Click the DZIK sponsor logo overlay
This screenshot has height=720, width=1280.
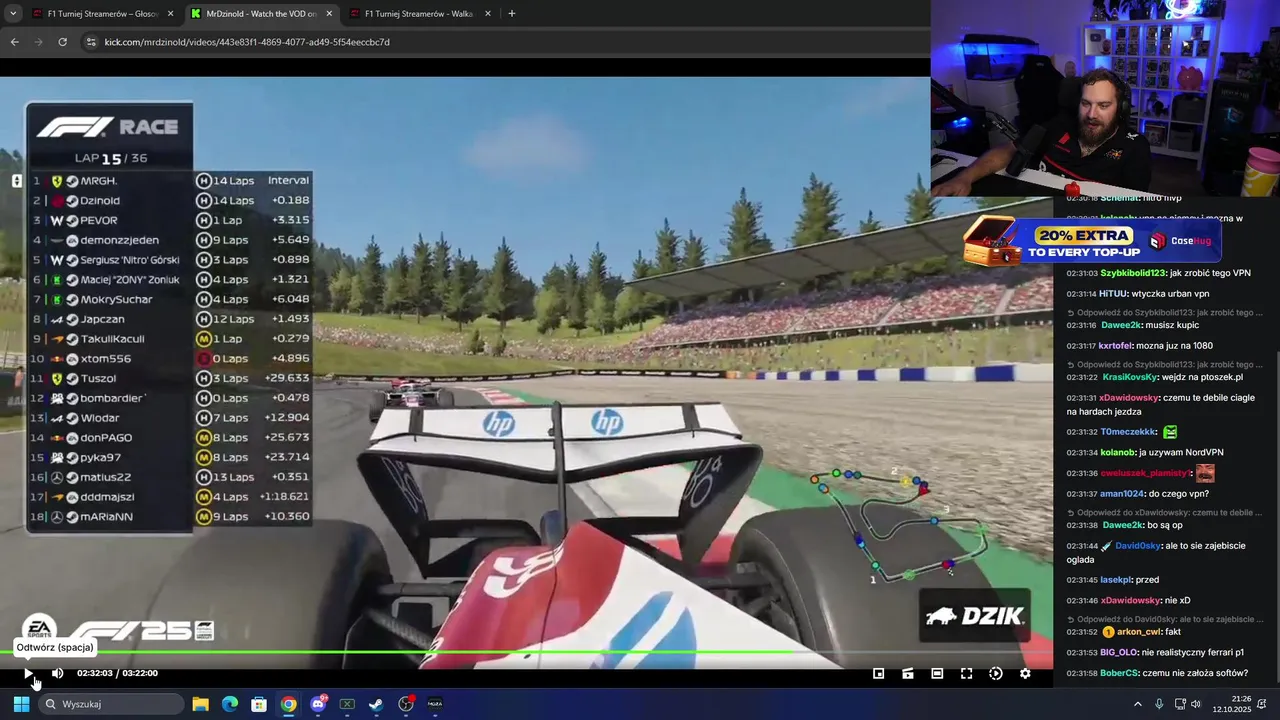click(976, 616)
